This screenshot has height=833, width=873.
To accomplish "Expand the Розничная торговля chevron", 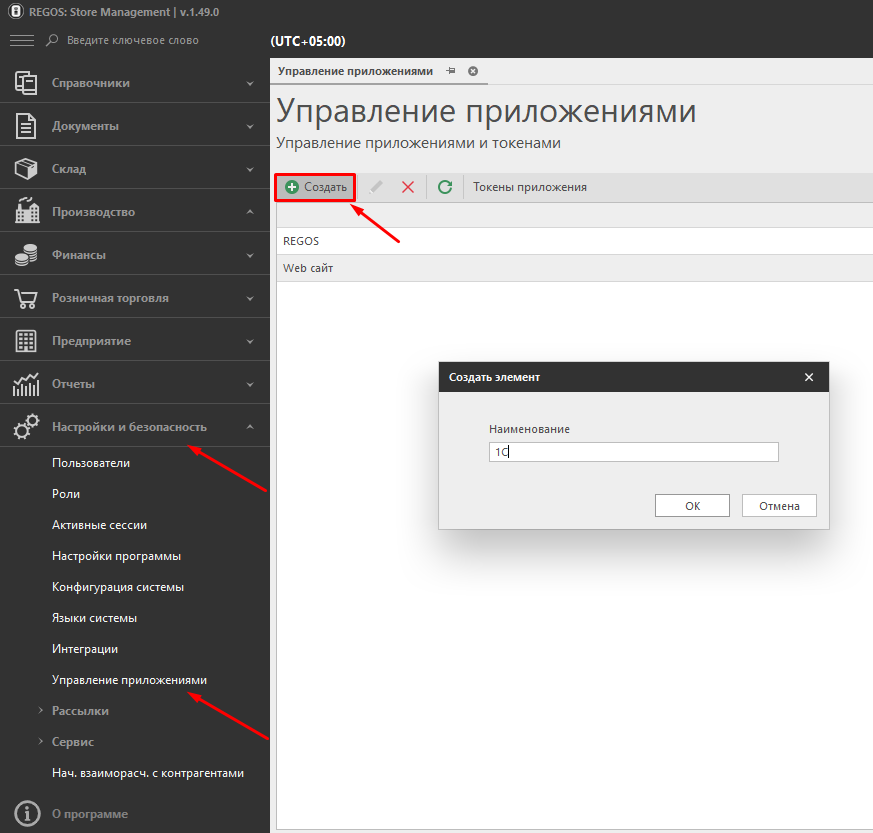I will tap(250, 298).
